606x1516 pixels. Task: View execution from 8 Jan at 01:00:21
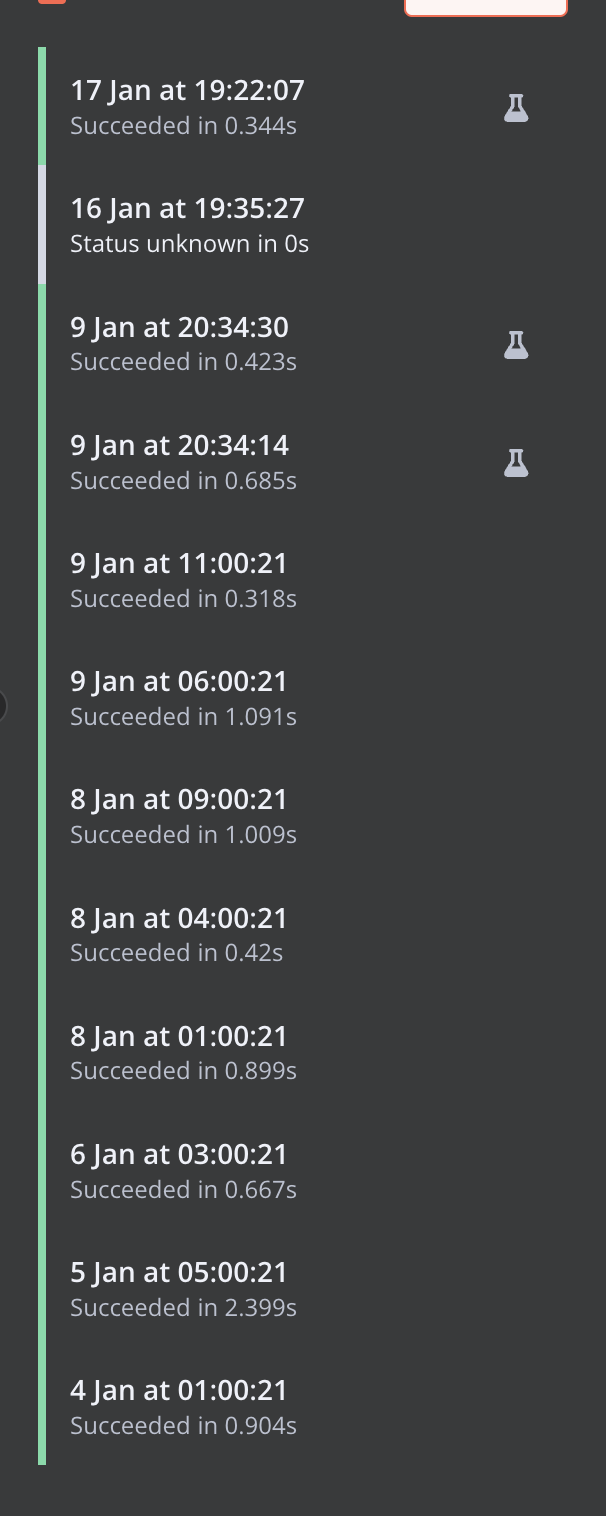(x=183, y=1052)
